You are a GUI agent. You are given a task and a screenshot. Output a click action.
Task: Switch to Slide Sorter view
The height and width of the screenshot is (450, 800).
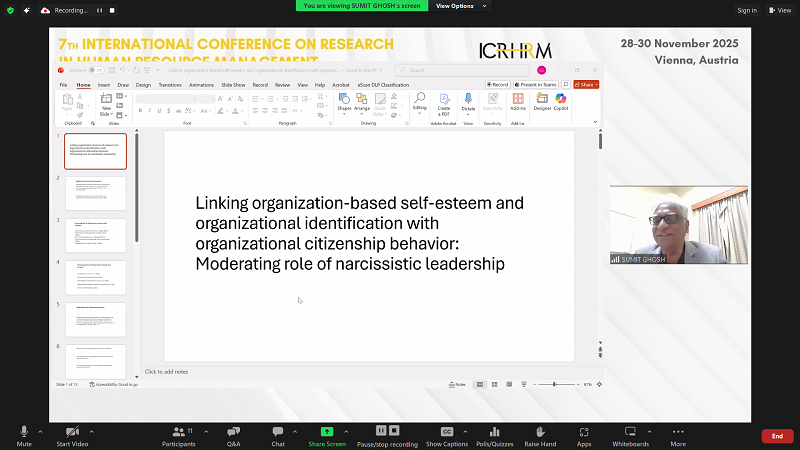[494, 384]
